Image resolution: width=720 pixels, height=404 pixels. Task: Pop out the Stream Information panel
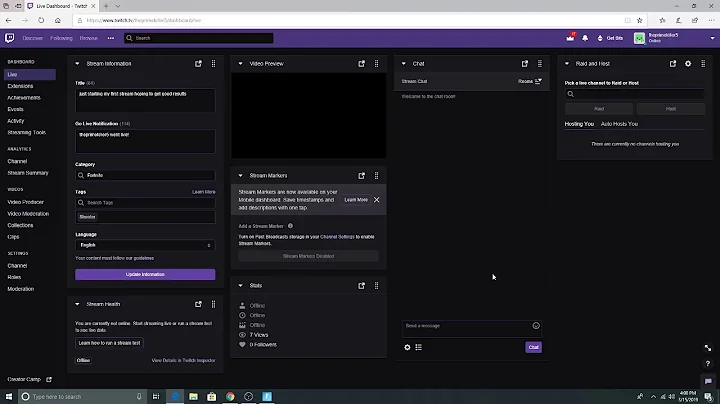[198, 63]
